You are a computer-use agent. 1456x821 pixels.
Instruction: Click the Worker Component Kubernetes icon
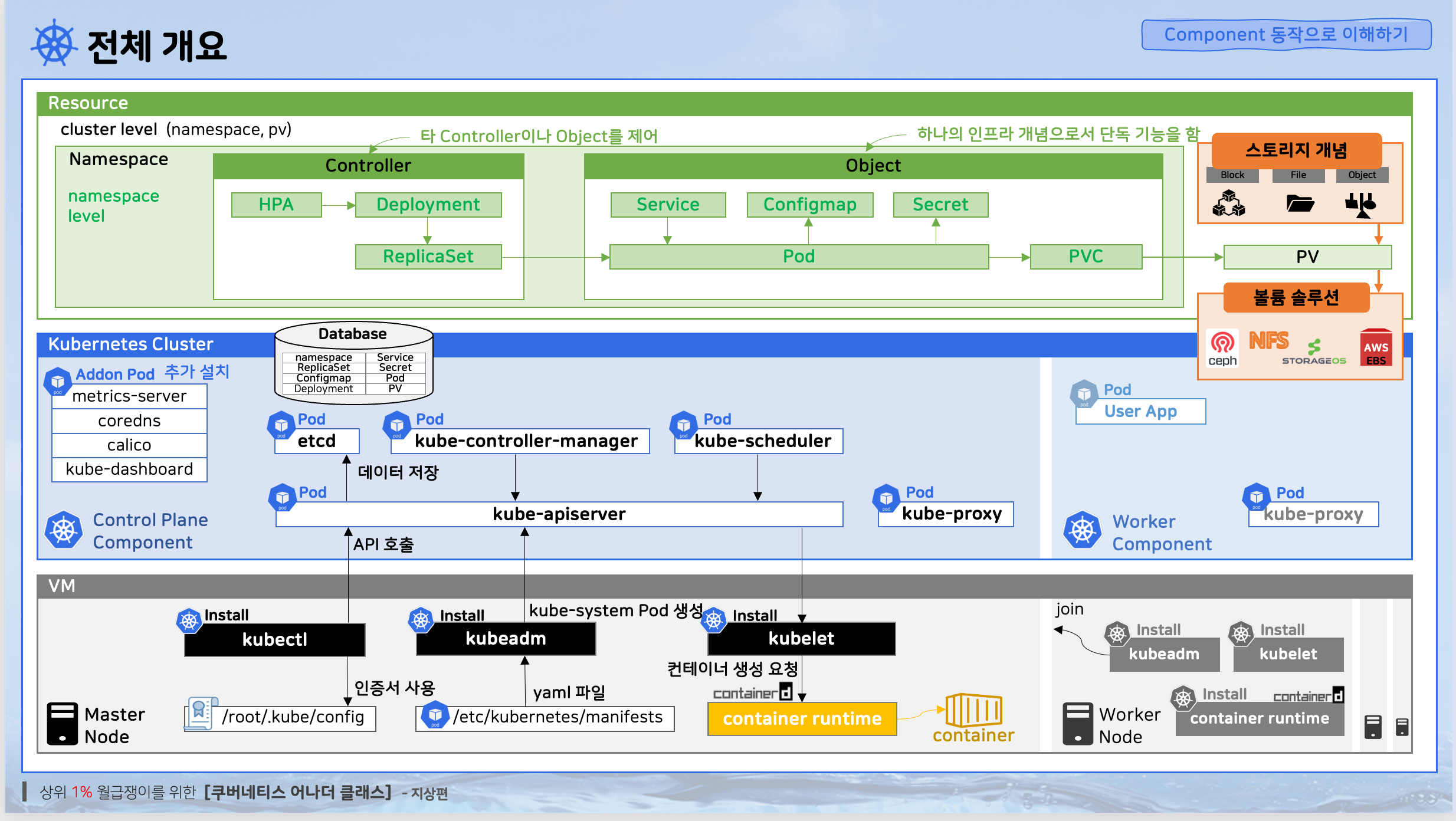coord(1083,530)
